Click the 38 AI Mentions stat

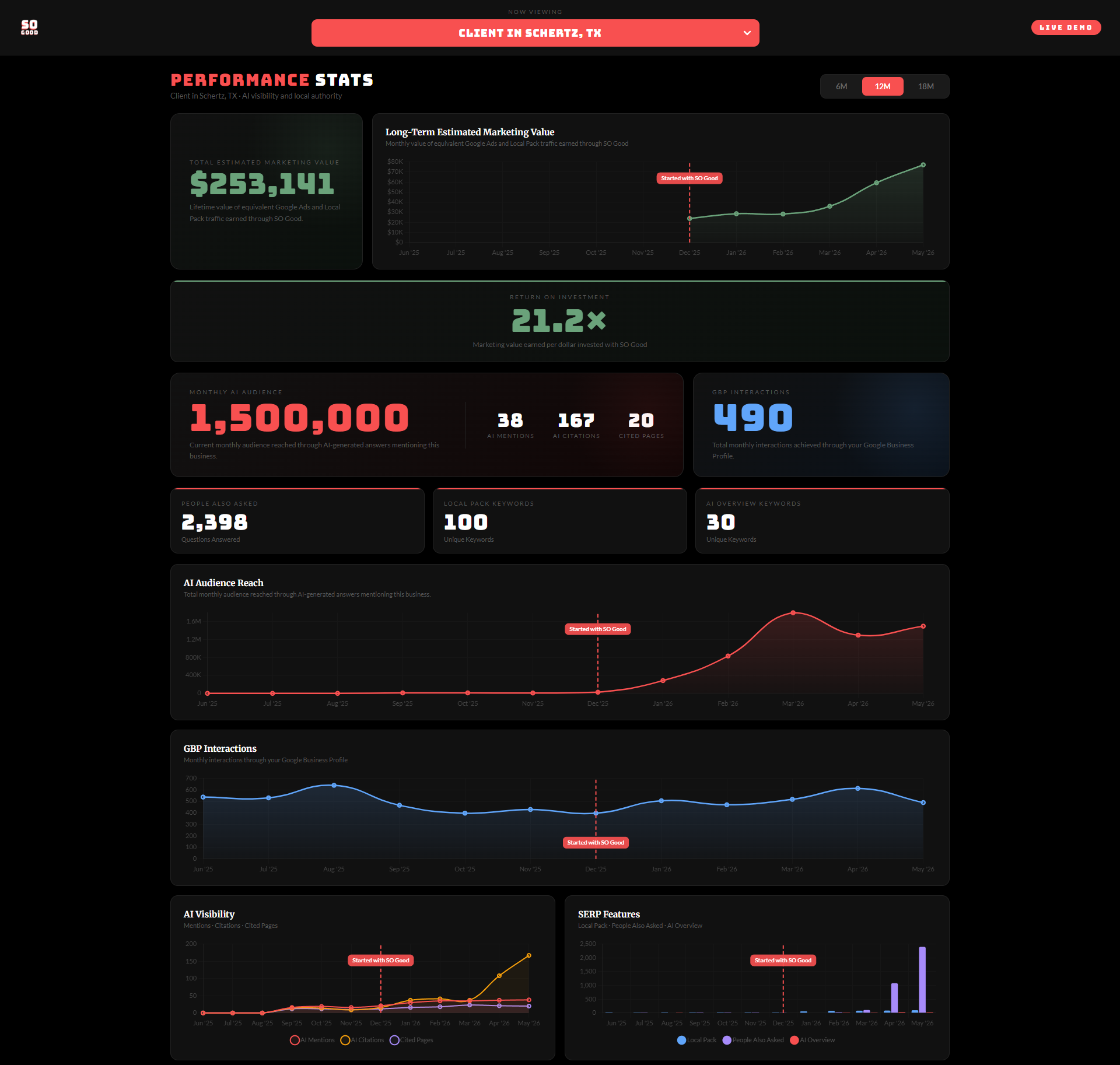510,421
